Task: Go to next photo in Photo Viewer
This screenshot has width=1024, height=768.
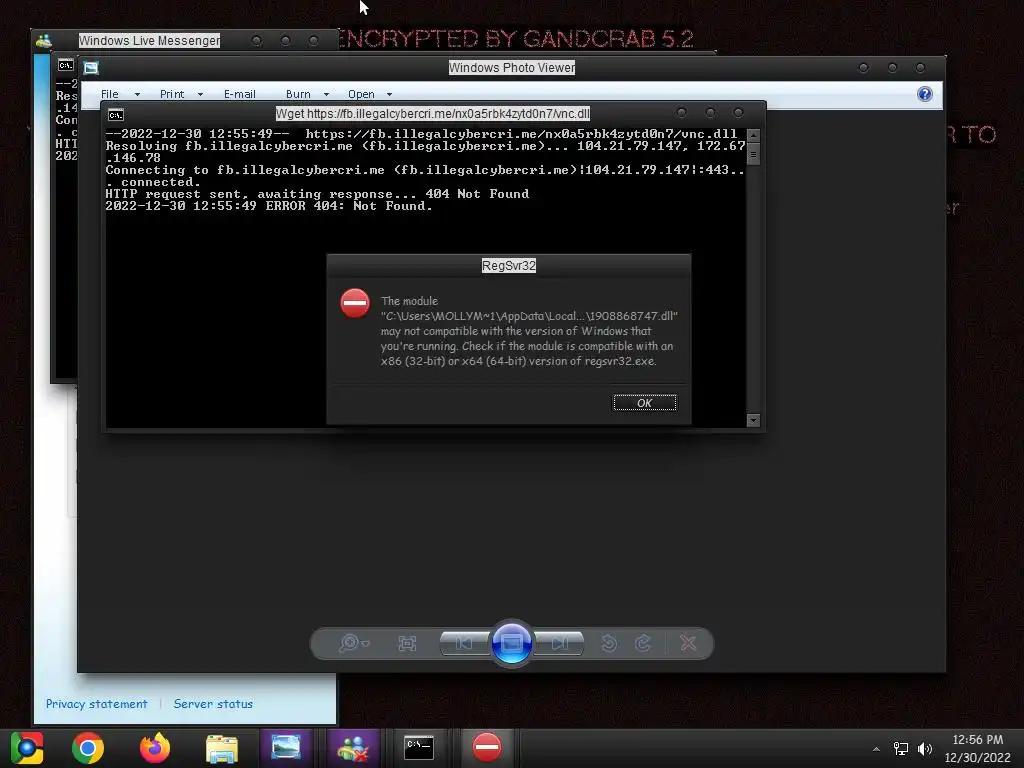Action: coord(560,643)
